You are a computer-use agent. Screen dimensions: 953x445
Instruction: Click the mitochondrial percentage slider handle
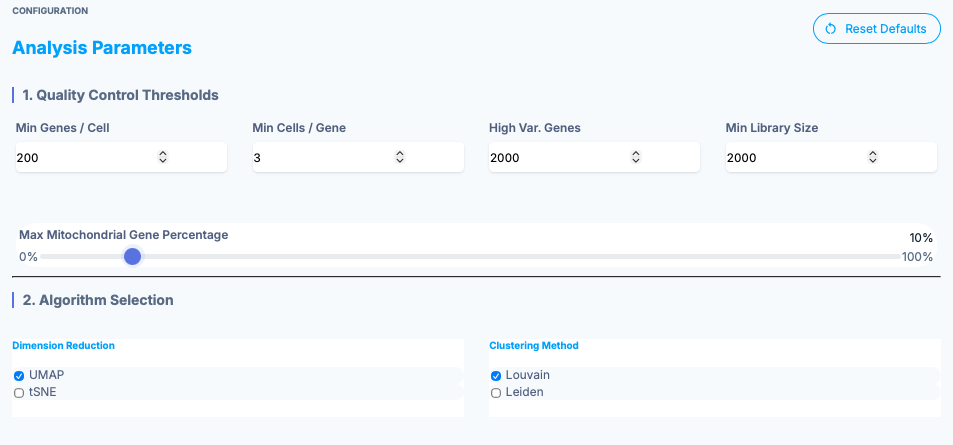132,257
